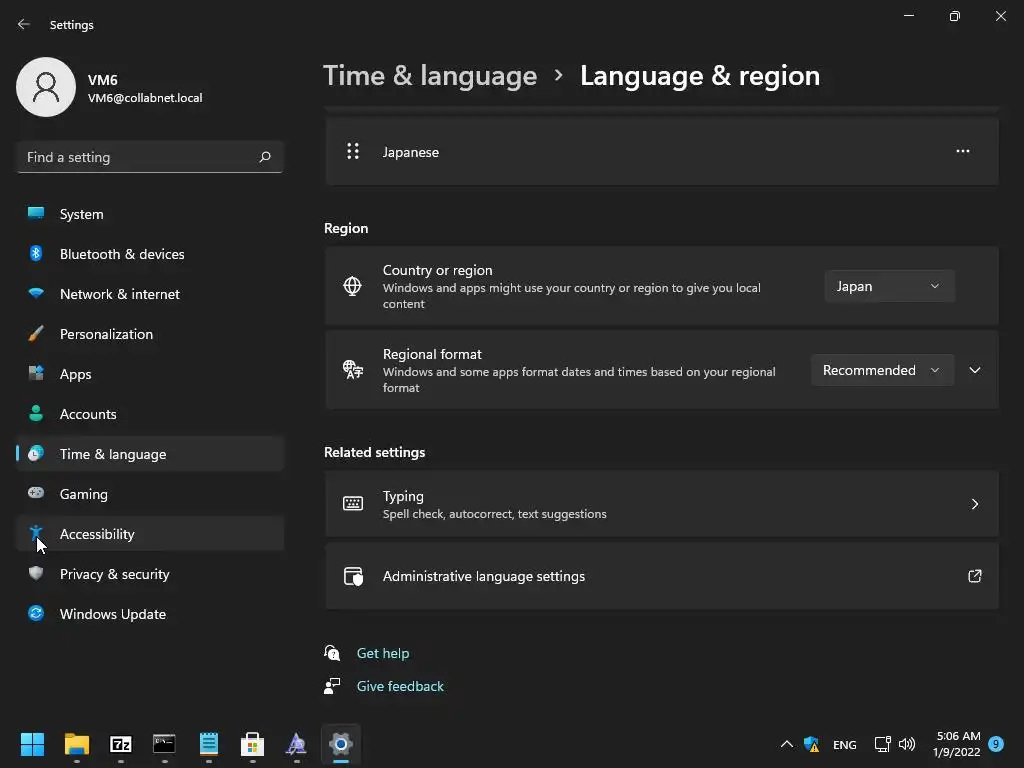Select the Japanese language row

[662, 152]
